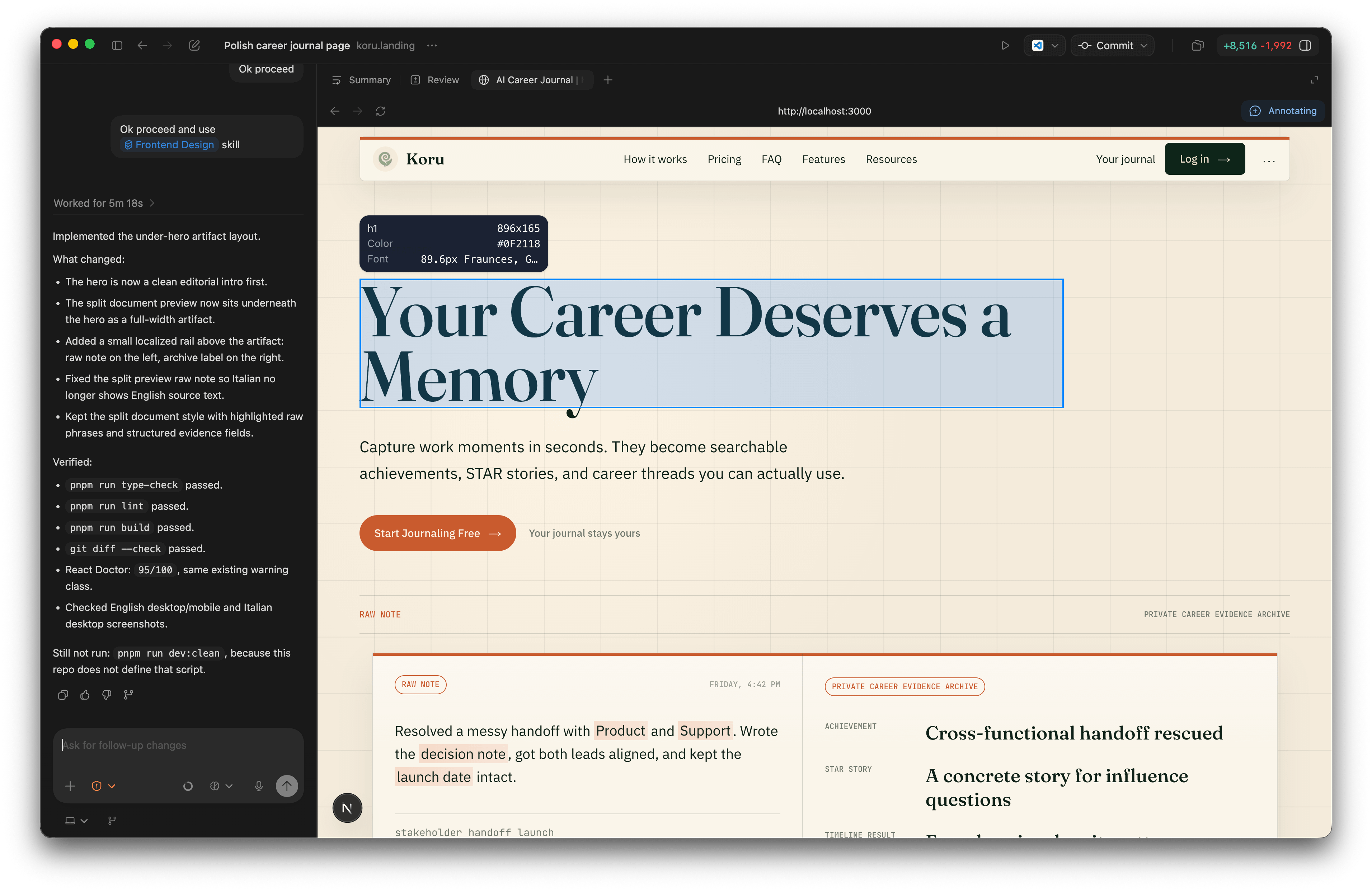1372x891 pixels.
Task: Toggle the Annotating mode button
Action: point(1283,111)
